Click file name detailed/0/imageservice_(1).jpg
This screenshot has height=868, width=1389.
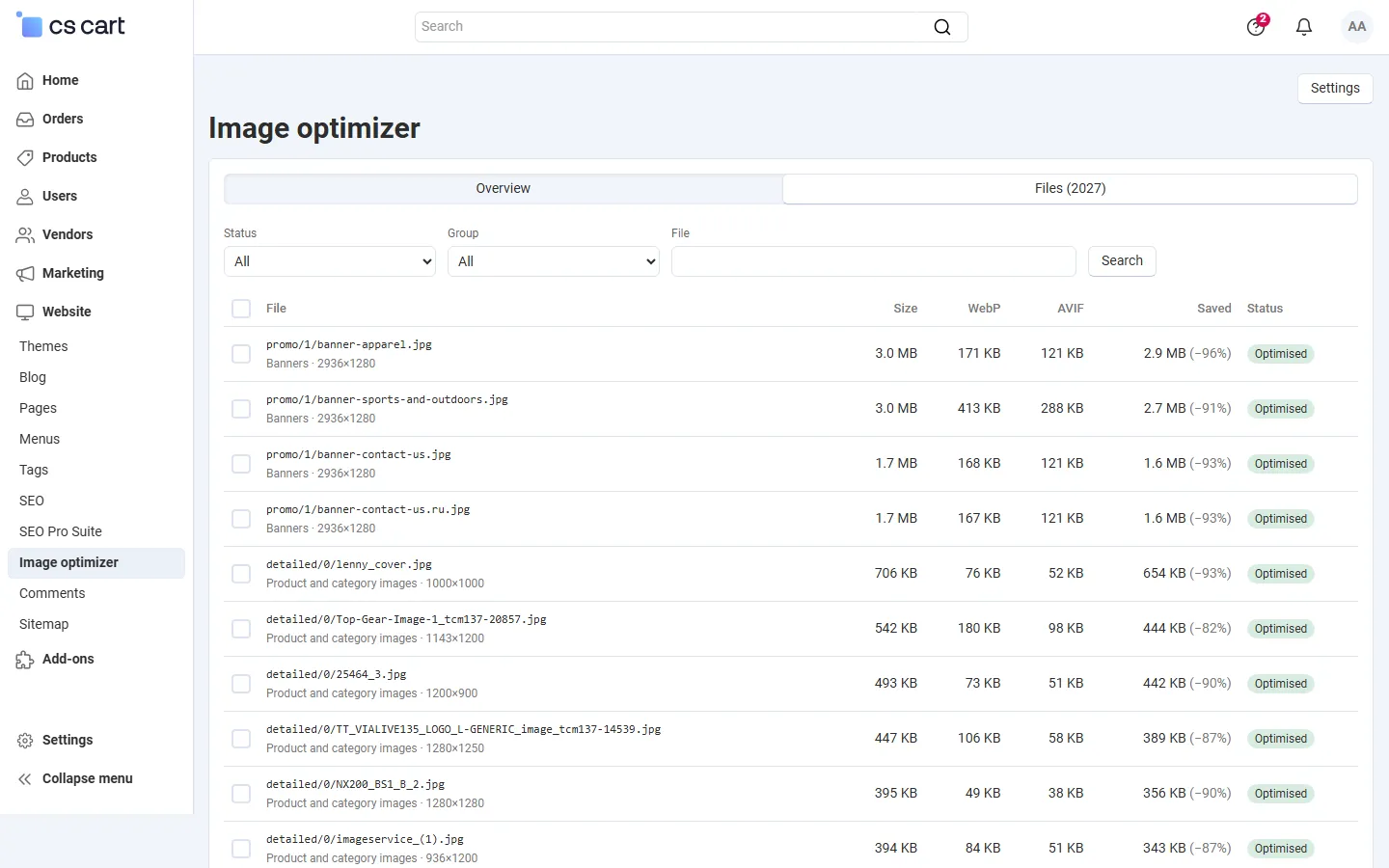[x=365, y=840]
